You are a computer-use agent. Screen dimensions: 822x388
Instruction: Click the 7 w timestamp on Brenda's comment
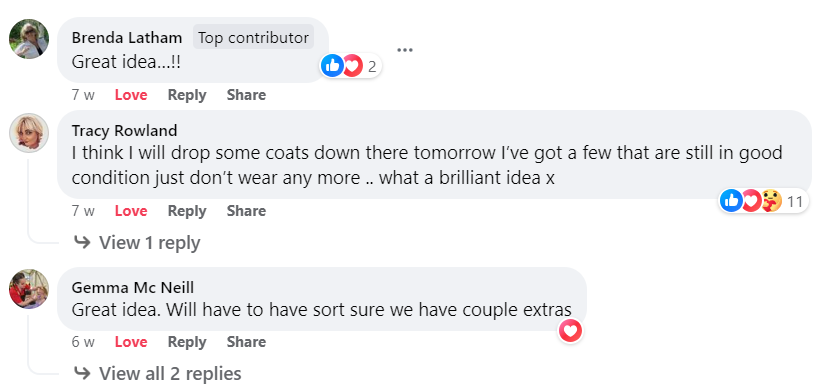point(83,95)
